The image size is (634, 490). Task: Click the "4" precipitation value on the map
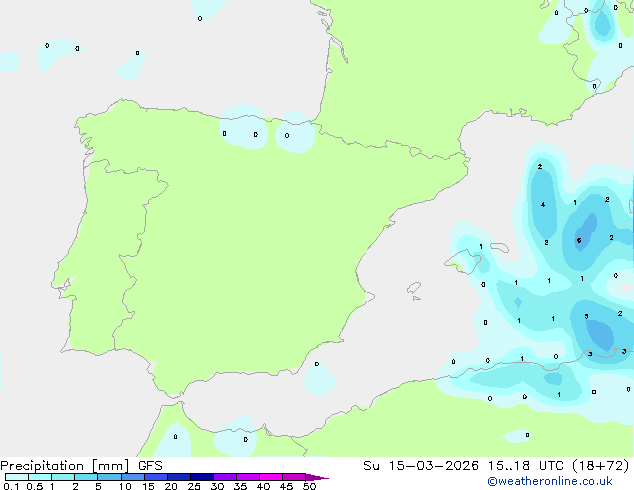coord(543,205)
